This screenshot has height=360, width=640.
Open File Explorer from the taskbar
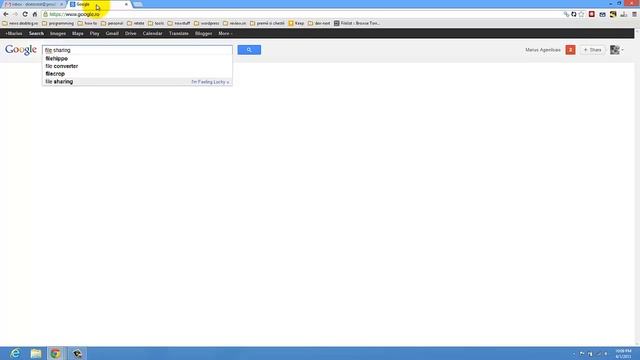(x=36, y=353)
